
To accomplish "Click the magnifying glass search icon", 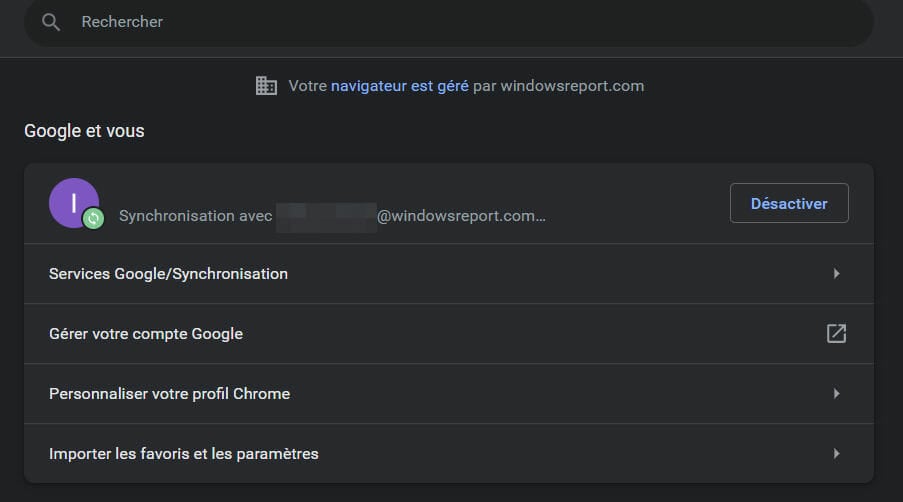I will tap(51, 22).
